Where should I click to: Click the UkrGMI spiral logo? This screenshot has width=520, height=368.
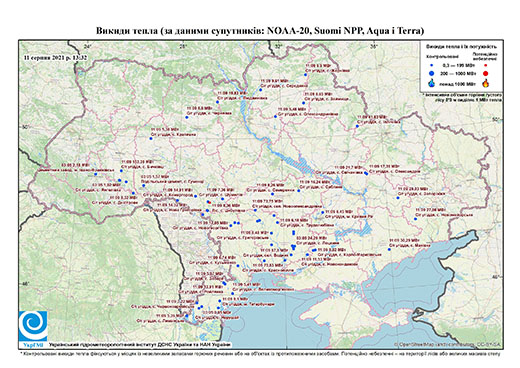pyautogui.click(x=33, y=326)
